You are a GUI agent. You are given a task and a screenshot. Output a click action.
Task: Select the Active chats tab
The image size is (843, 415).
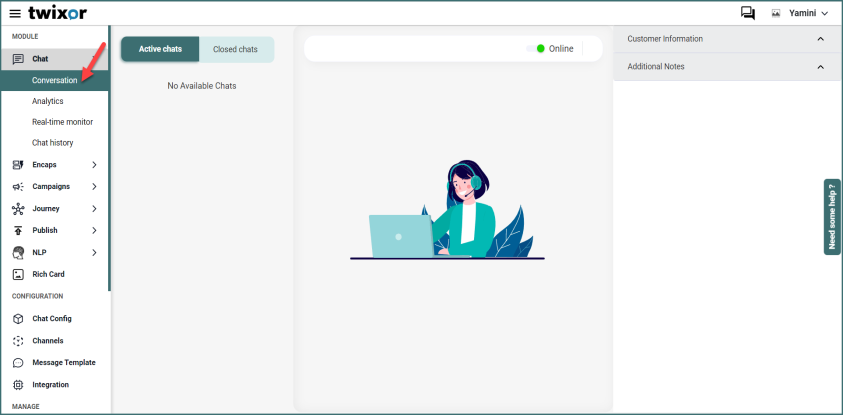tap(160, 49)
